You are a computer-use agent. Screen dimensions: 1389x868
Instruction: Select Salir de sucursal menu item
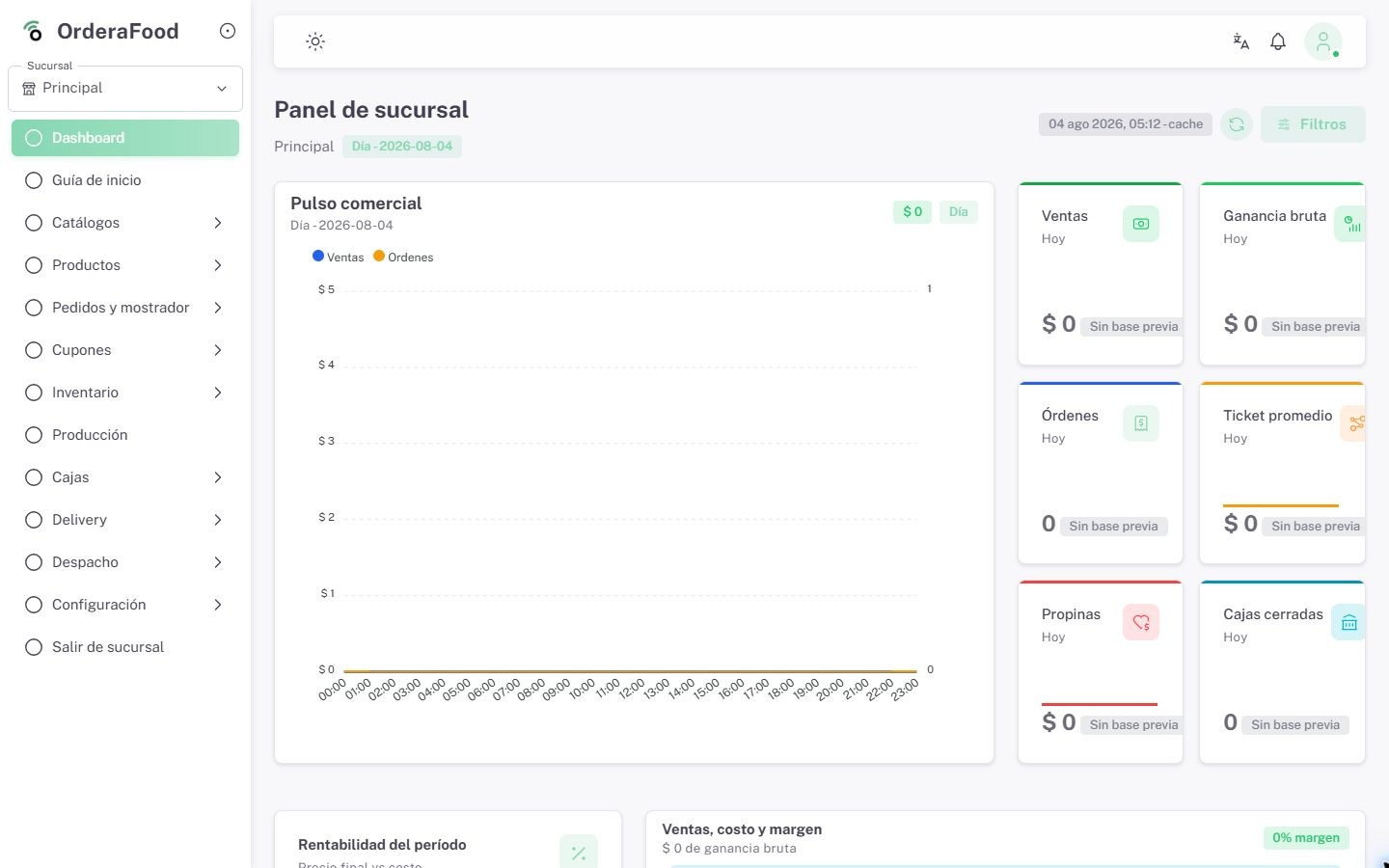coord(125,647)
